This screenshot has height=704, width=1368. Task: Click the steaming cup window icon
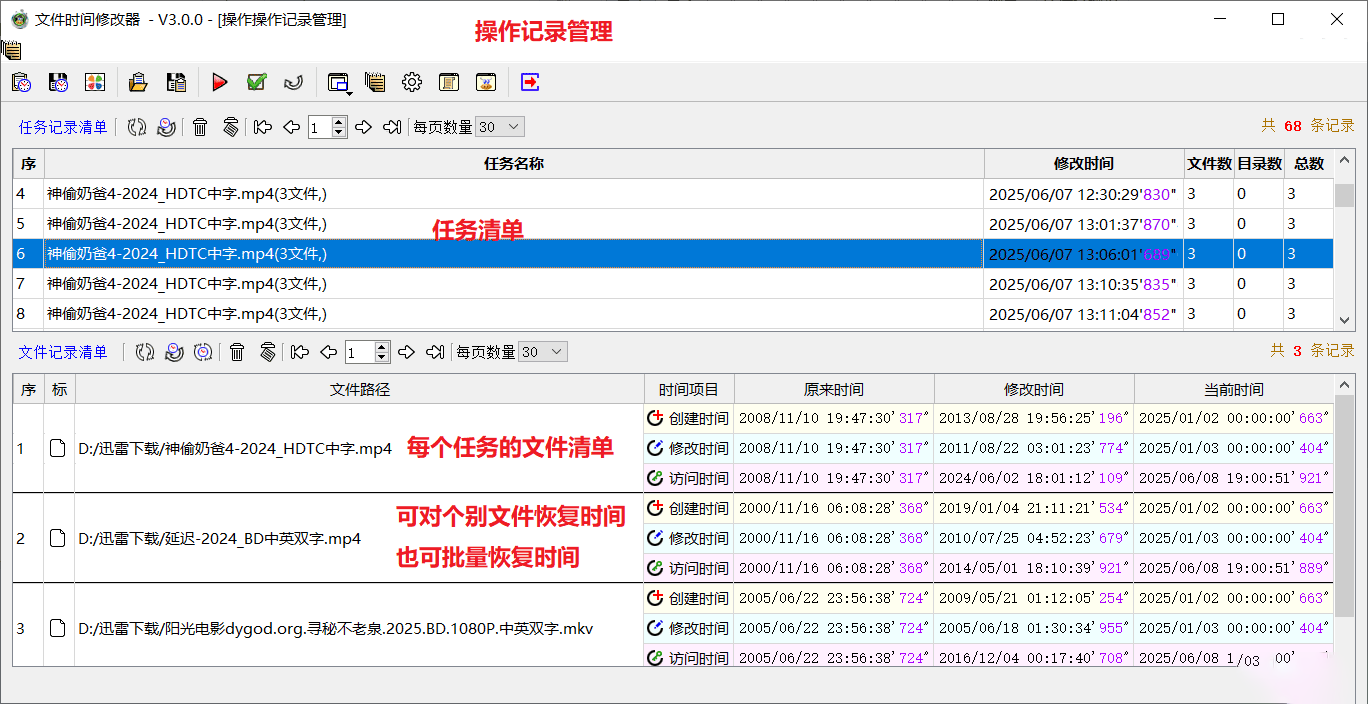(x=486, y=82)
